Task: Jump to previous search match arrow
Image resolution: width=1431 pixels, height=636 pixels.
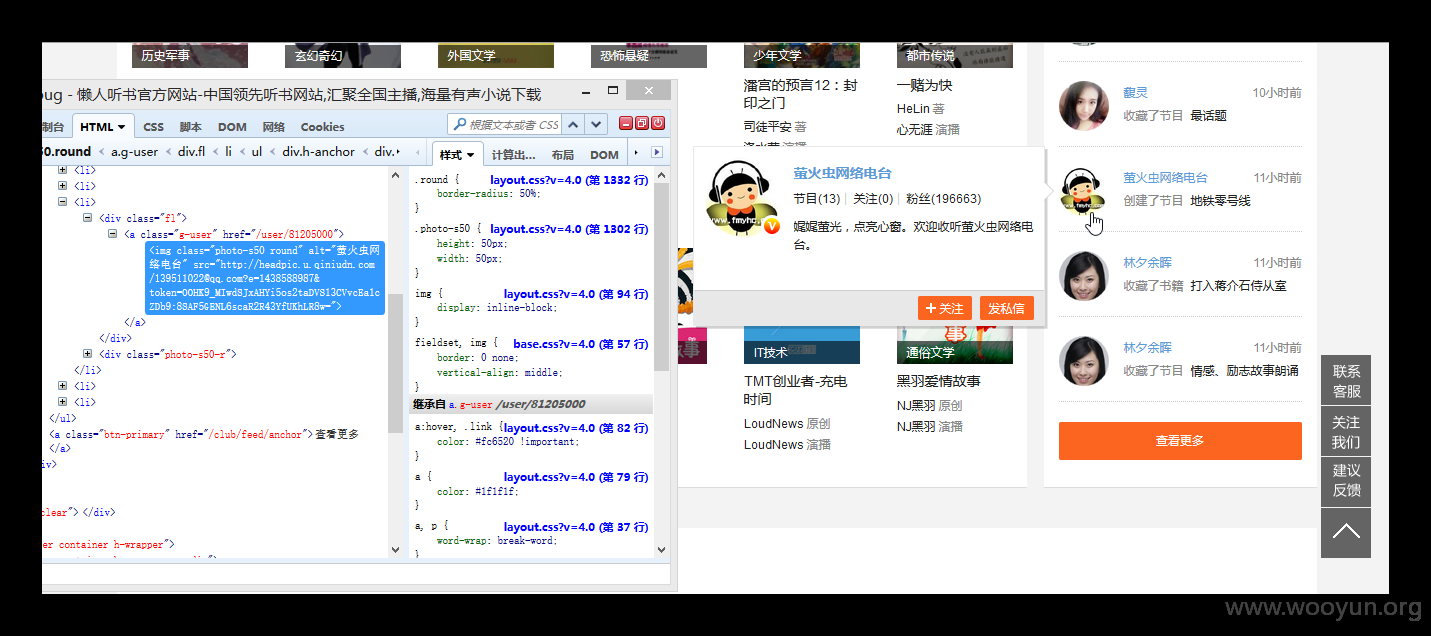Action: click(574, 125)
